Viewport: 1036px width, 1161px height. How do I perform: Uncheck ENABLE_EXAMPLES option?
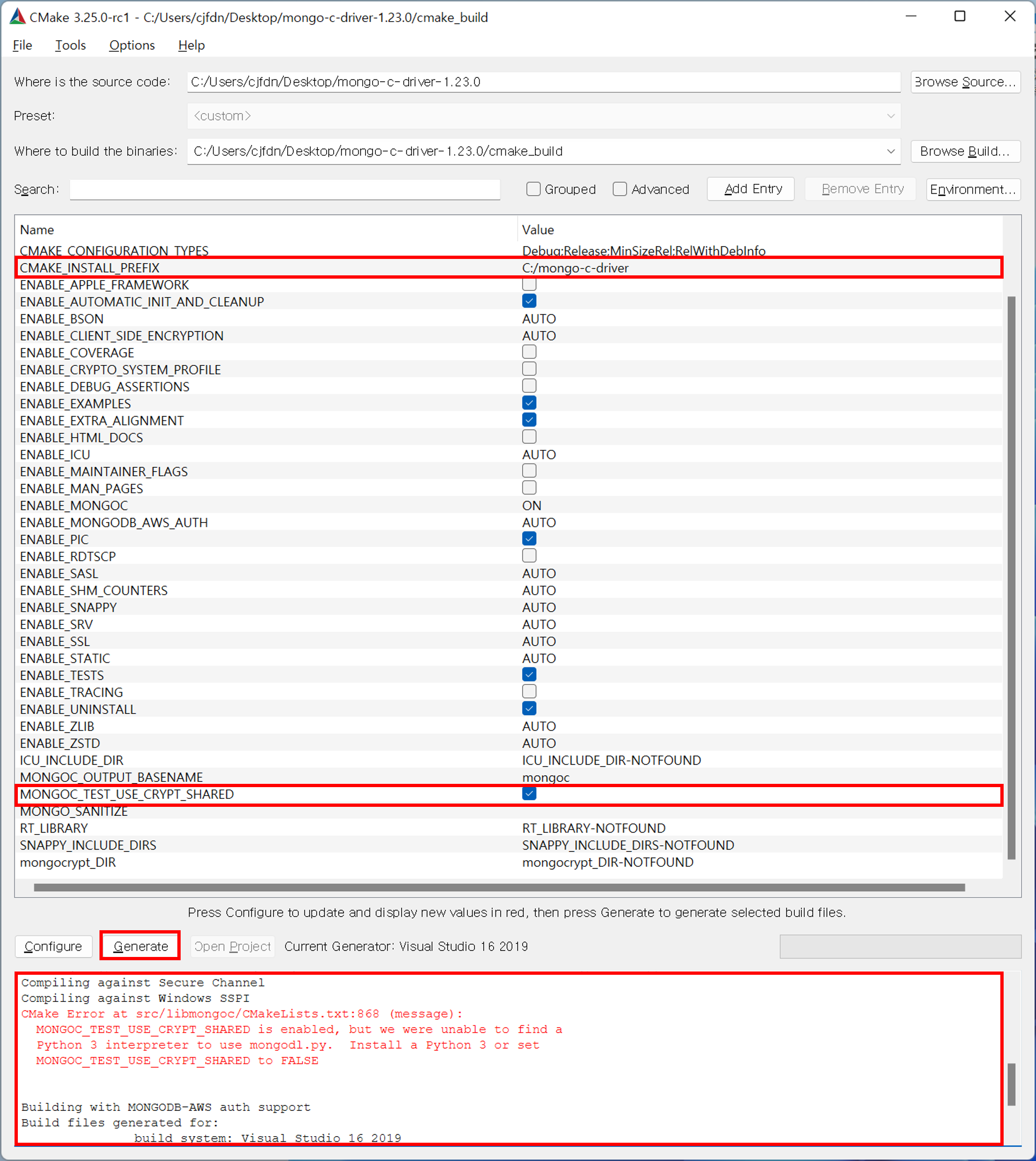coord(529,403)
